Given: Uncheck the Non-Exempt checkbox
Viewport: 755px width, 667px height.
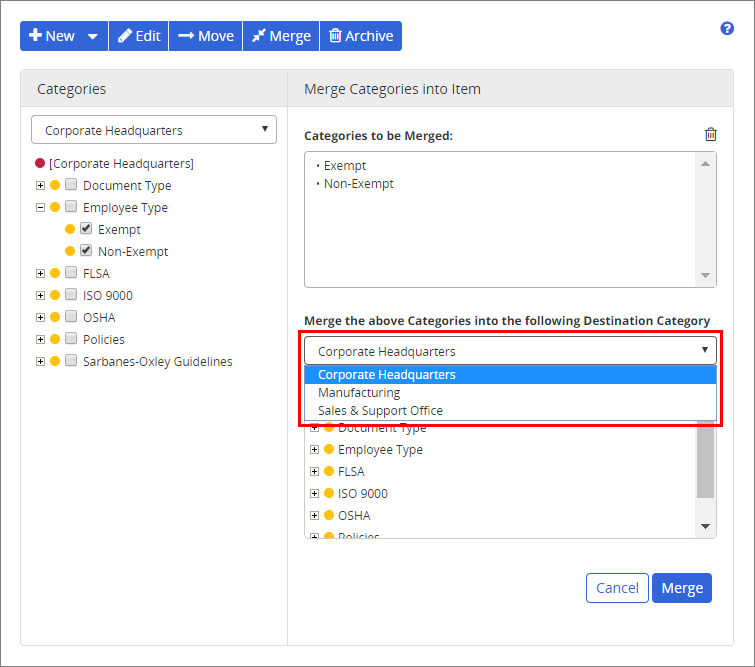Looking at the screenshot, I should tap(86, 251).
